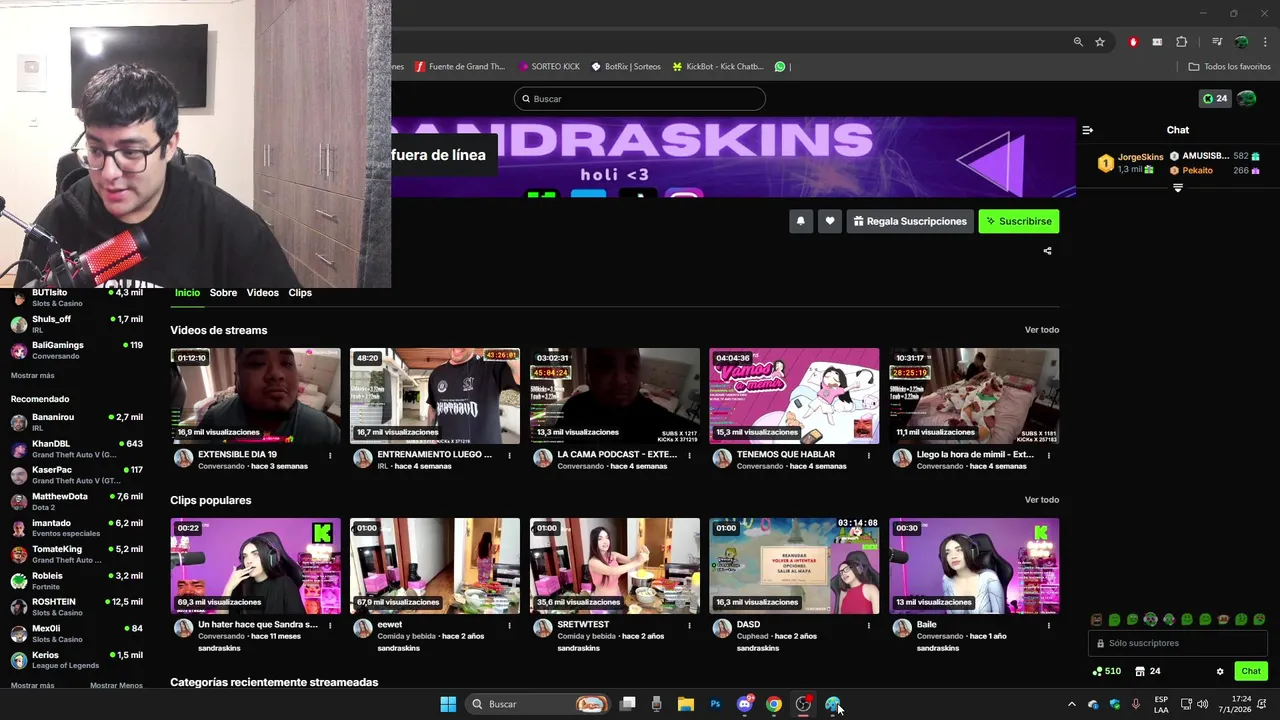Open options for the eewet clip
Viewport: 1280px width, 720px height.
pyautogui.click(x=509, y=626)
